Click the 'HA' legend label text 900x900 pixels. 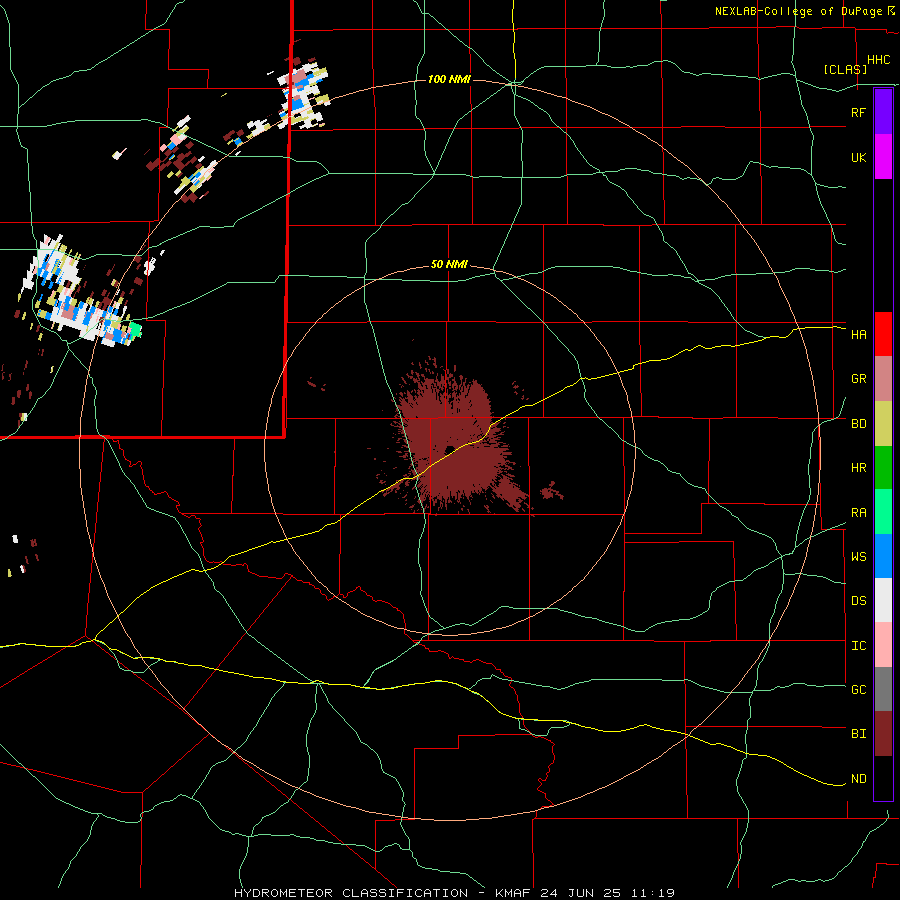tap(858, 334)
